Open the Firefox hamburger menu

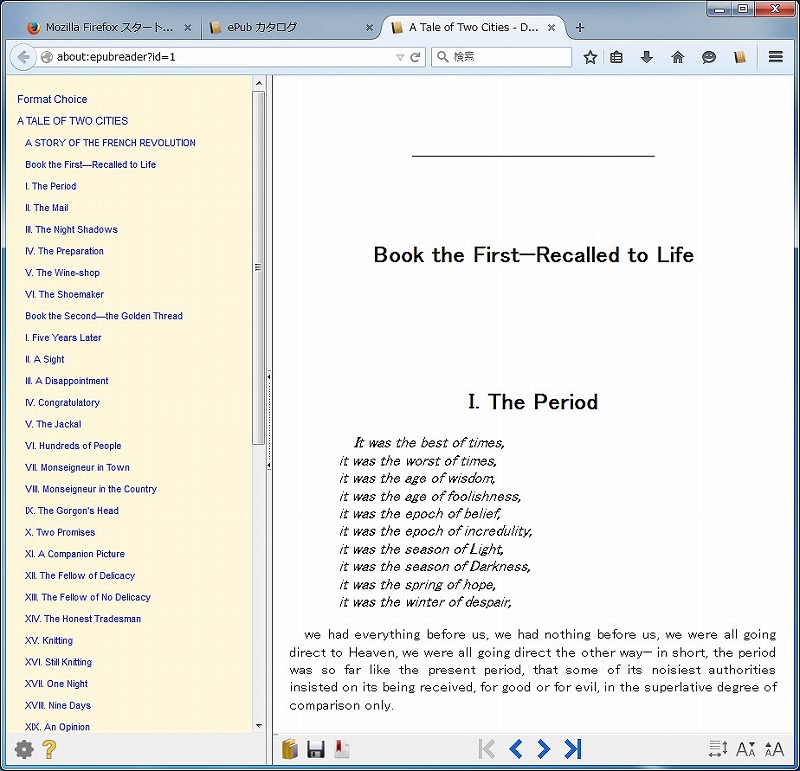tap(776, 57)
